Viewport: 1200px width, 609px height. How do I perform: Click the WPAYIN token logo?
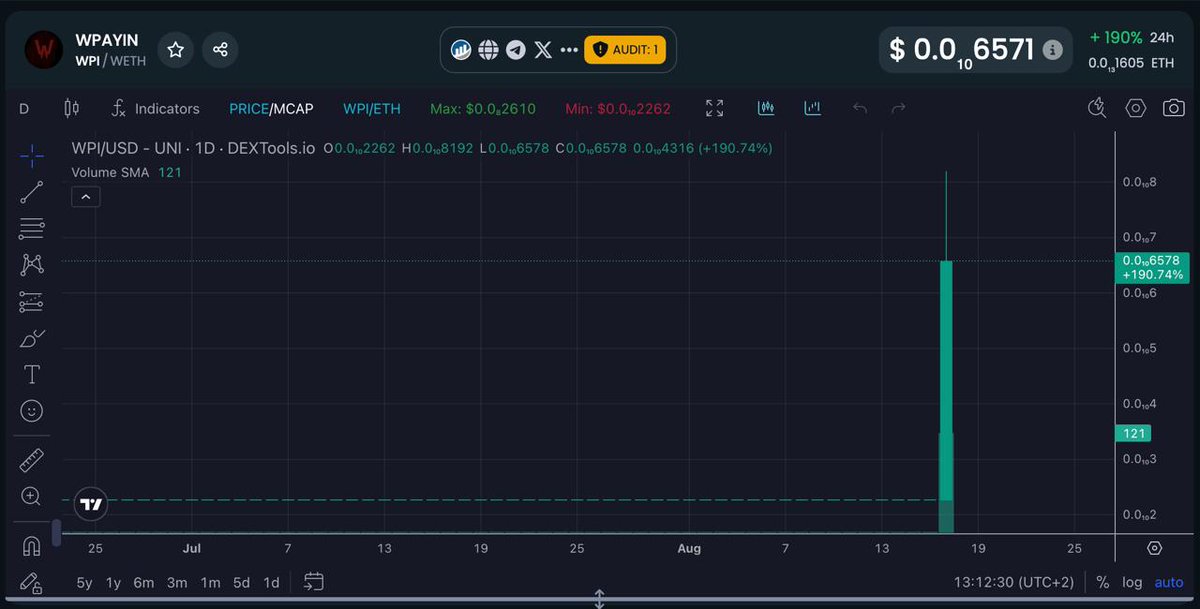click(x=44, y=49)
